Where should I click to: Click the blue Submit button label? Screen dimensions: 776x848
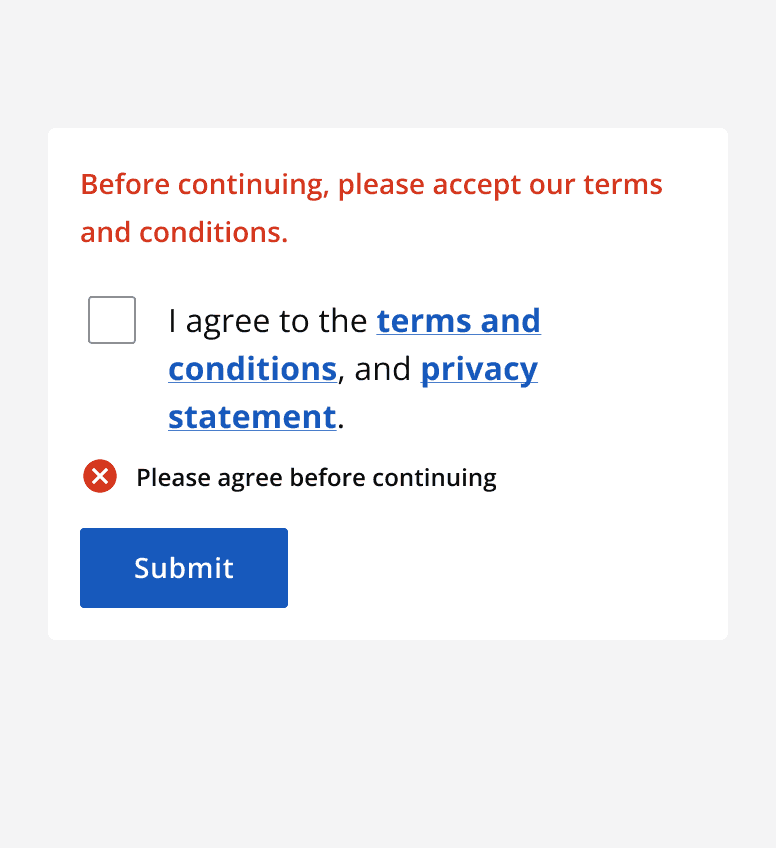pyautogui.click(x=183, y=567)
